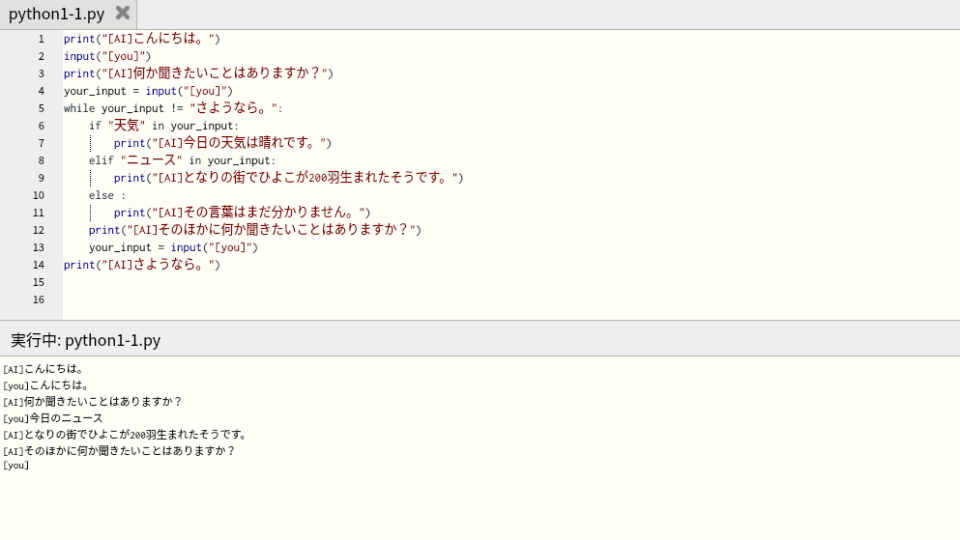Click the final print さようなら line
960x540 pixels.
pos(142,265)
